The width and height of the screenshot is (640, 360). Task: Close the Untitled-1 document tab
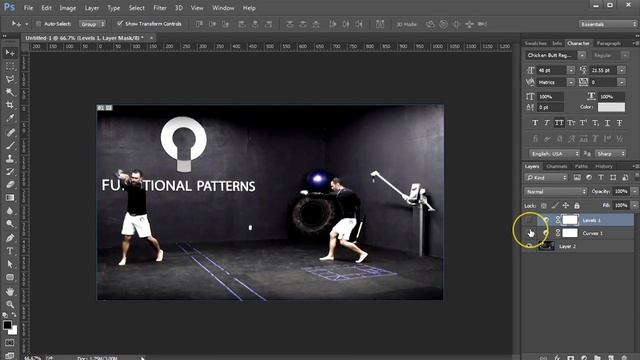coord(151,38)
